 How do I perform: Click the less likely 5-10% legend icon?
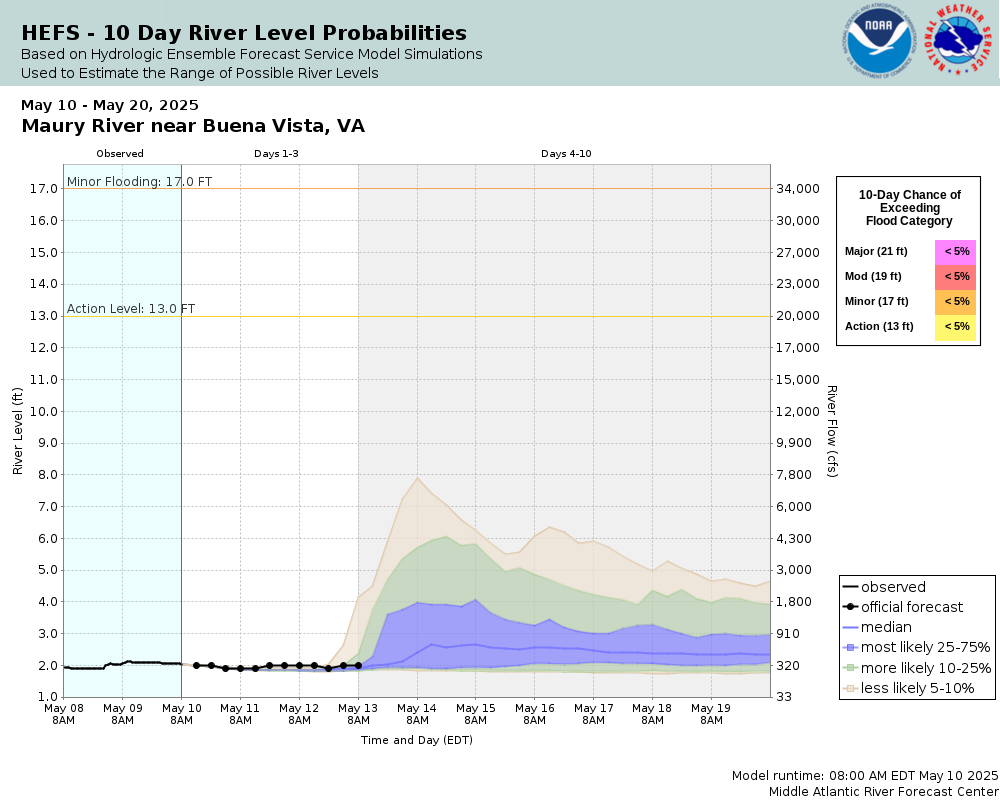coord(850,688)
